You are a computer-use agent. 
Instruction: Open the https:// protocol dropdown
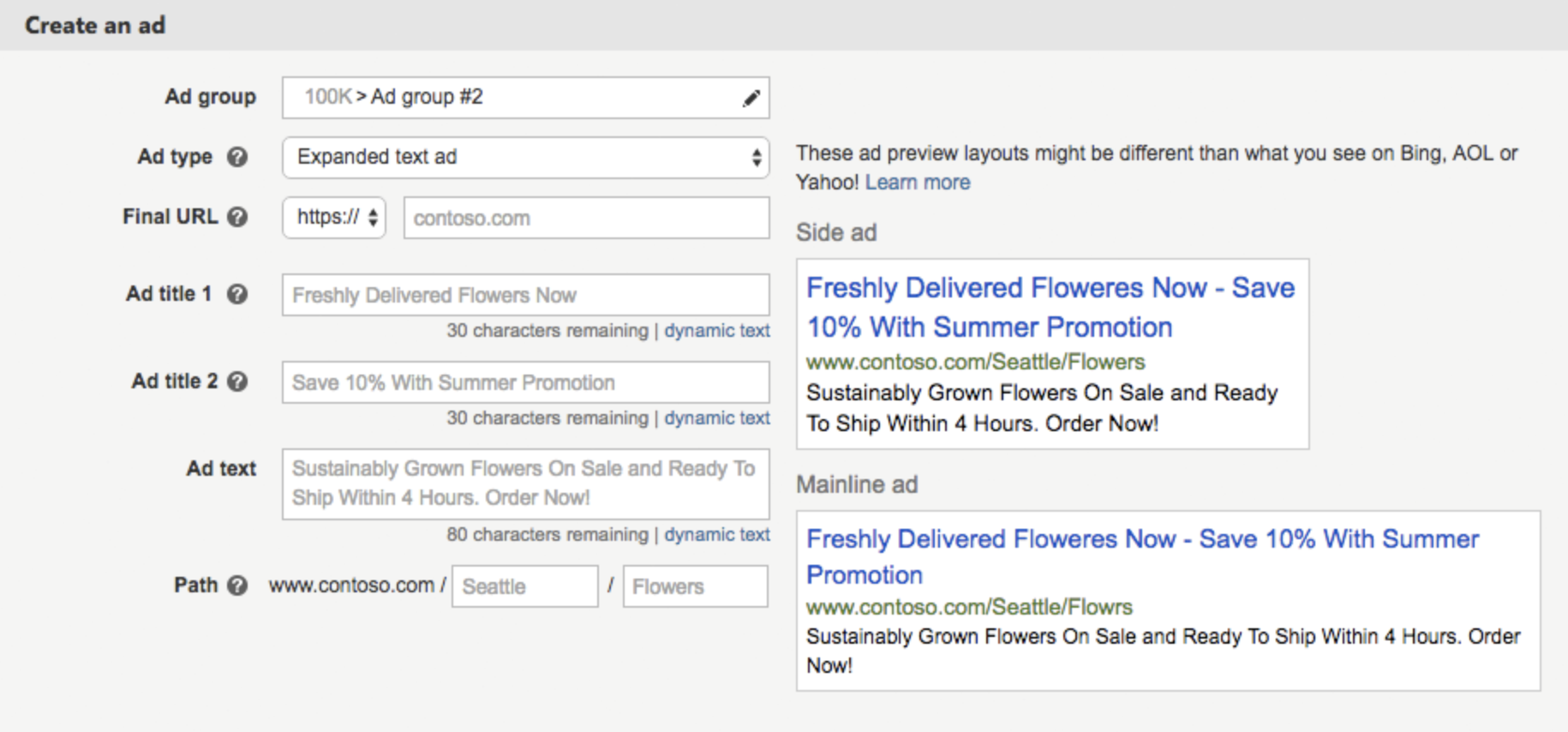[334, 218]
